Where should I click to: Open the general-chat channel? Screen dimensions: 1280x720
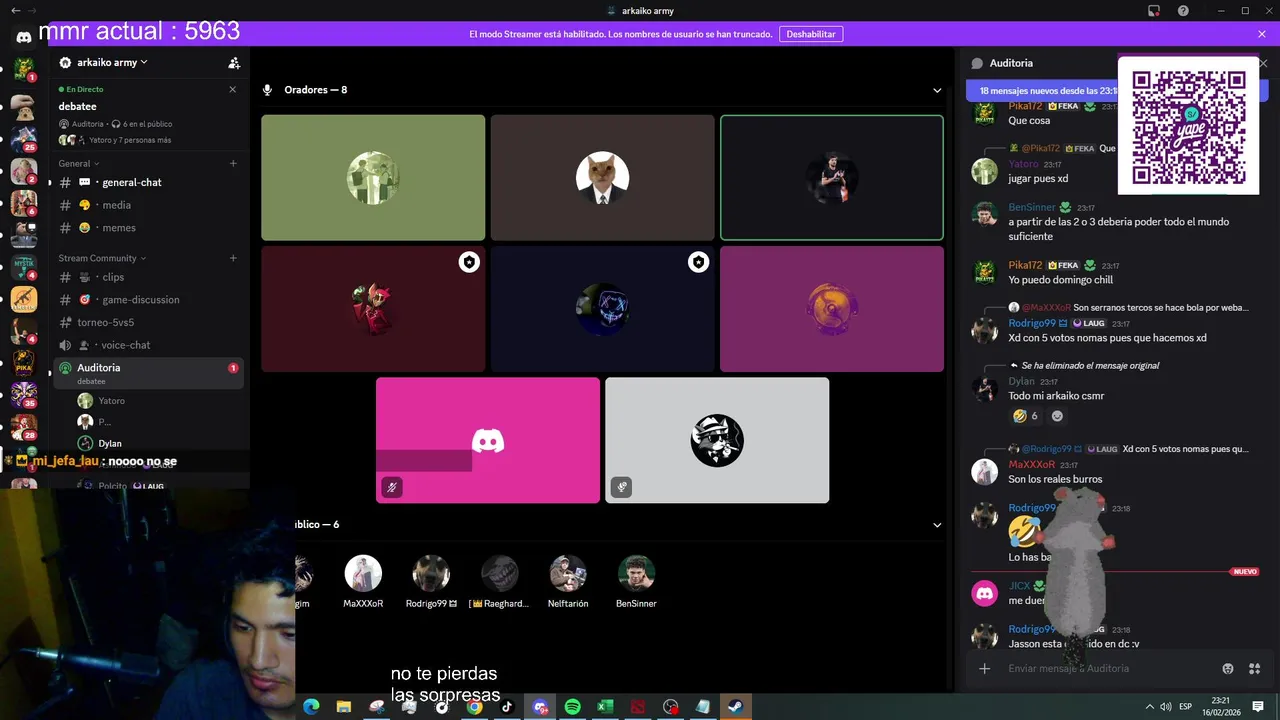[x=150, y=182]
